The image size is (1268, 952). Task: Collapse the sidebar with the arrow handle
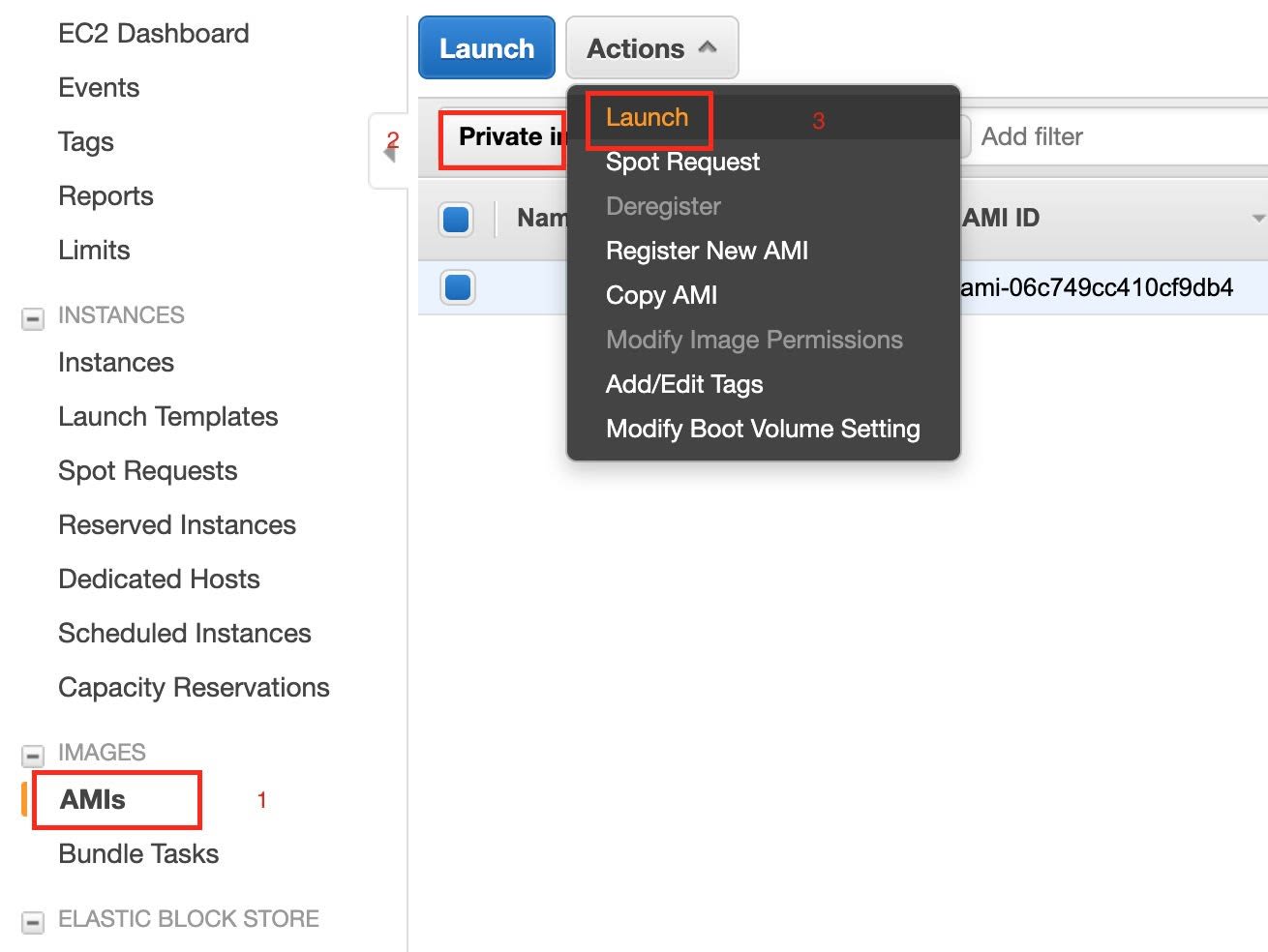[390, 152]
